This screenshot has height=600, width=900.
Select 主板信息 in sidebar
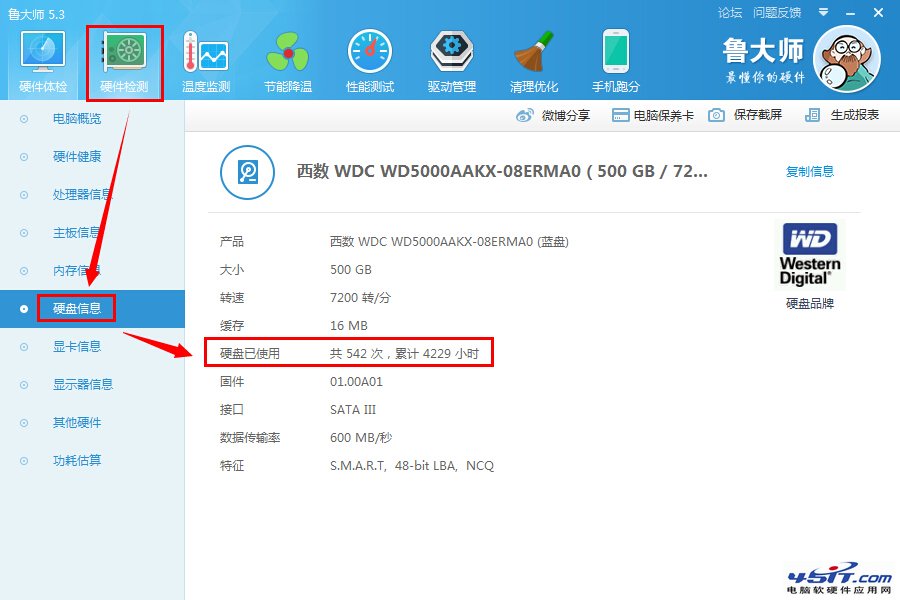coord(77,233)
